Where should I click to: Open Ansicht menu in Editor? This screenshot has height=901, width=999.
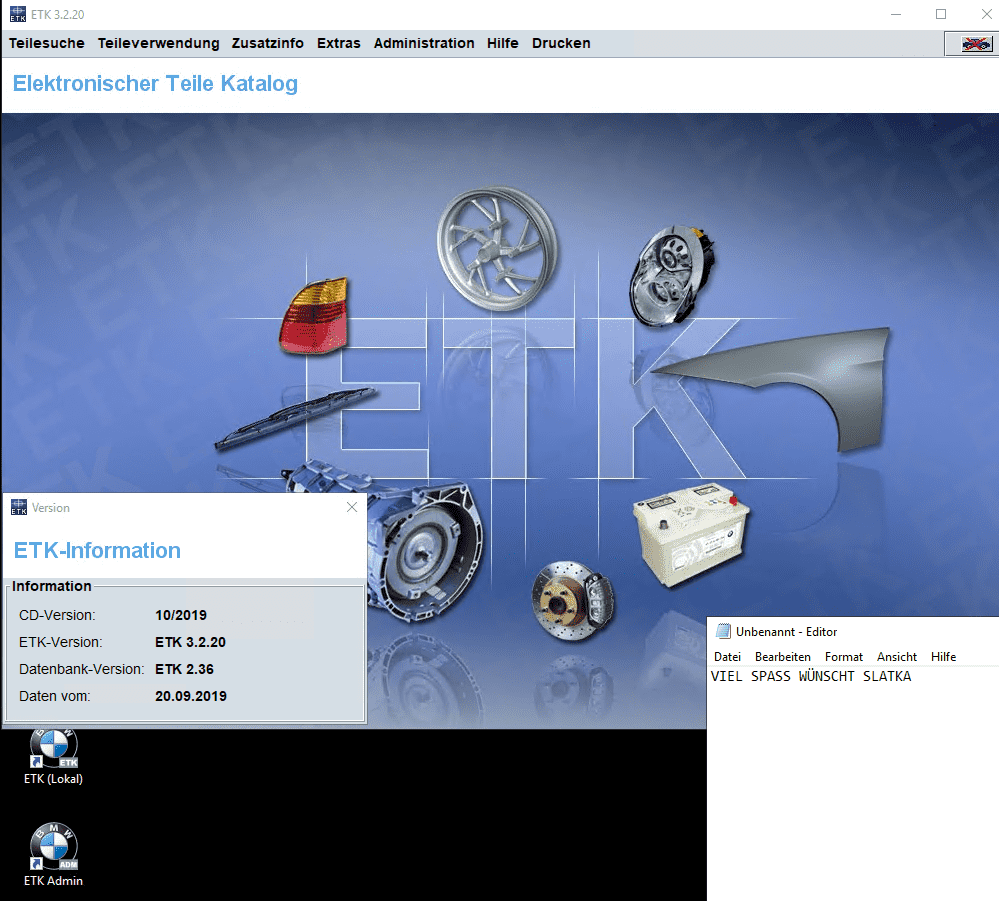coord(896,656)
